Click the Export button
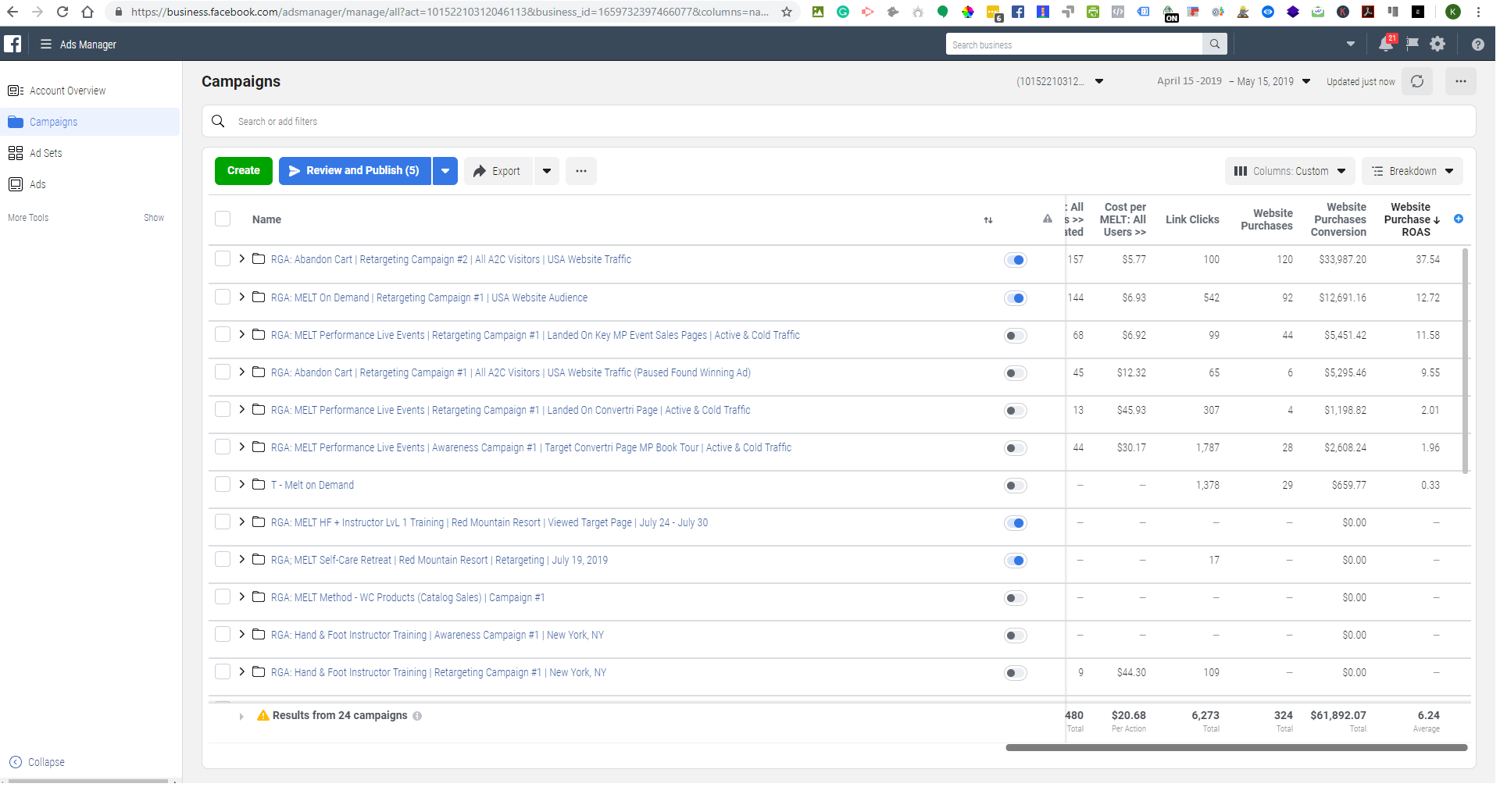 coord(498,171)
